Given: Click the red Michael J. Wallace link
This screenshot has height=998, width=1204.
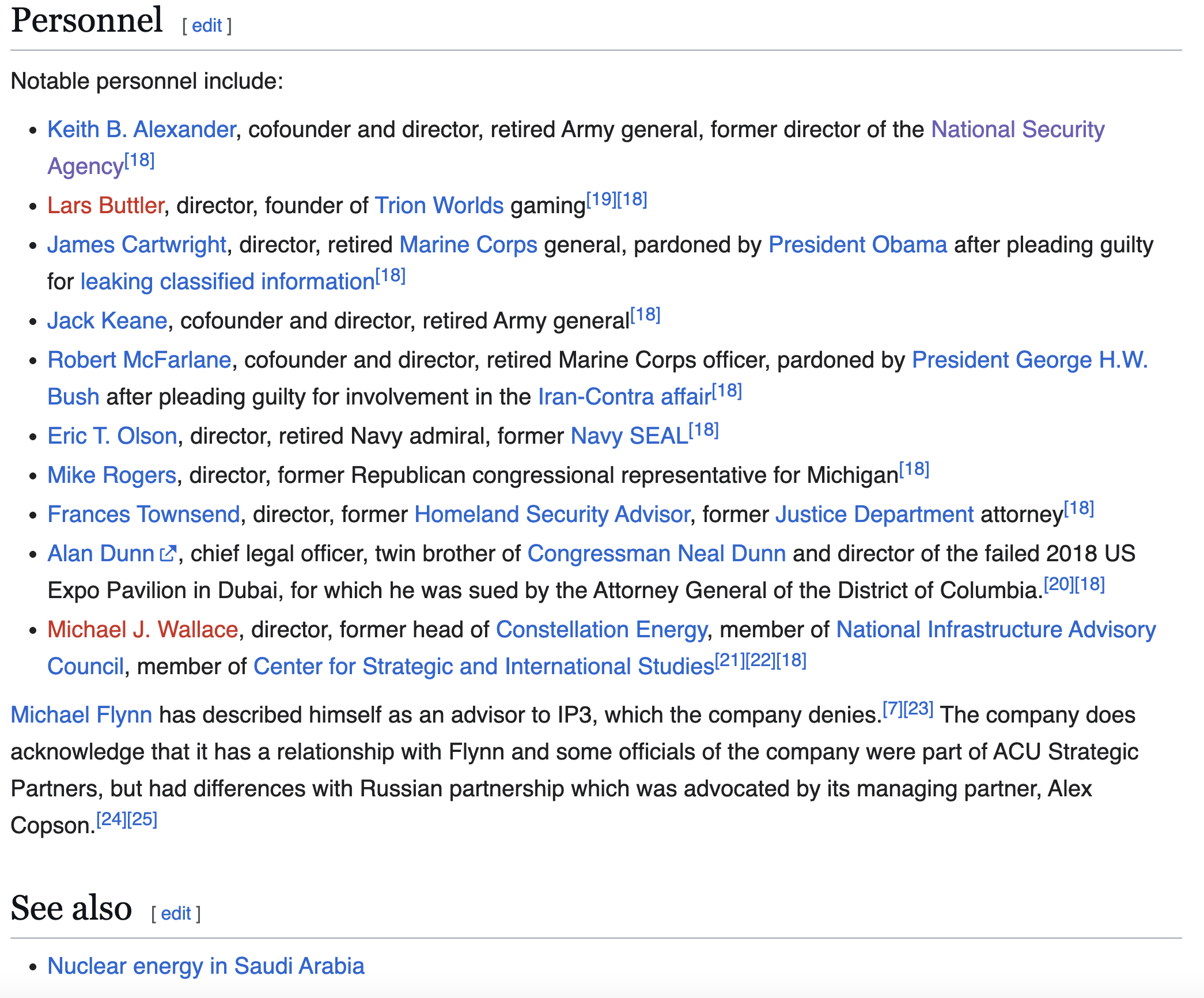Looking at the screenshot, I should (x=143, y=630).
